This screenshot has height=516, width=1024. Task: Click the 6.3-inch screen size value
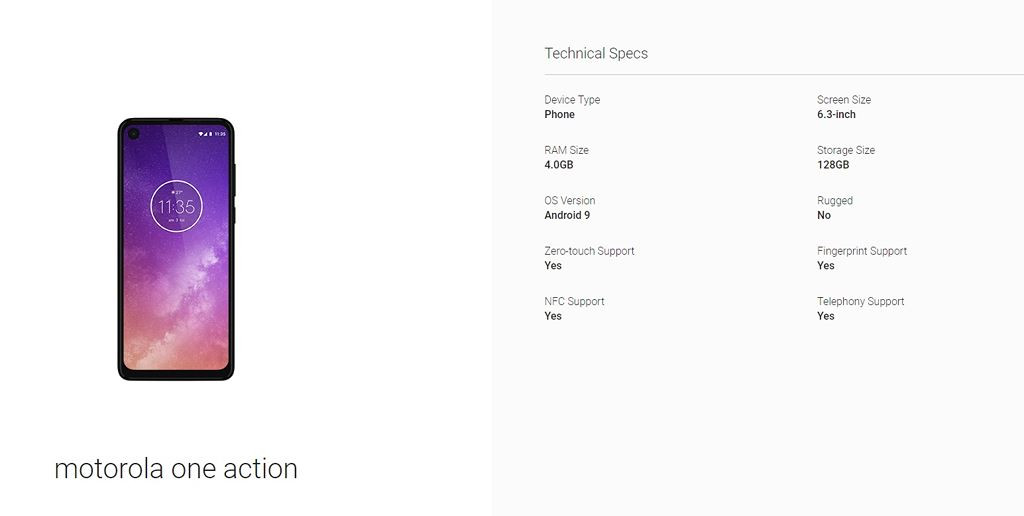coord(836,115)
